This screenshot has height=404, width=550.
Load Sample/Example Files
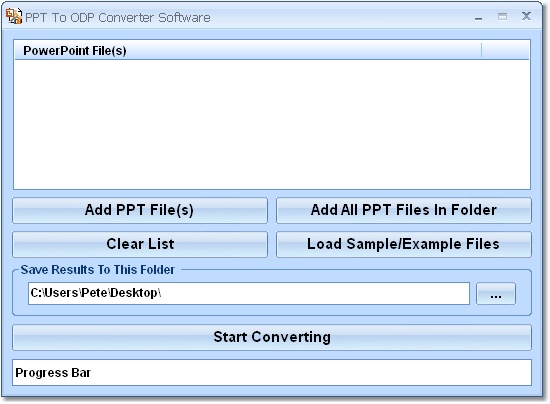pos(404,244)
